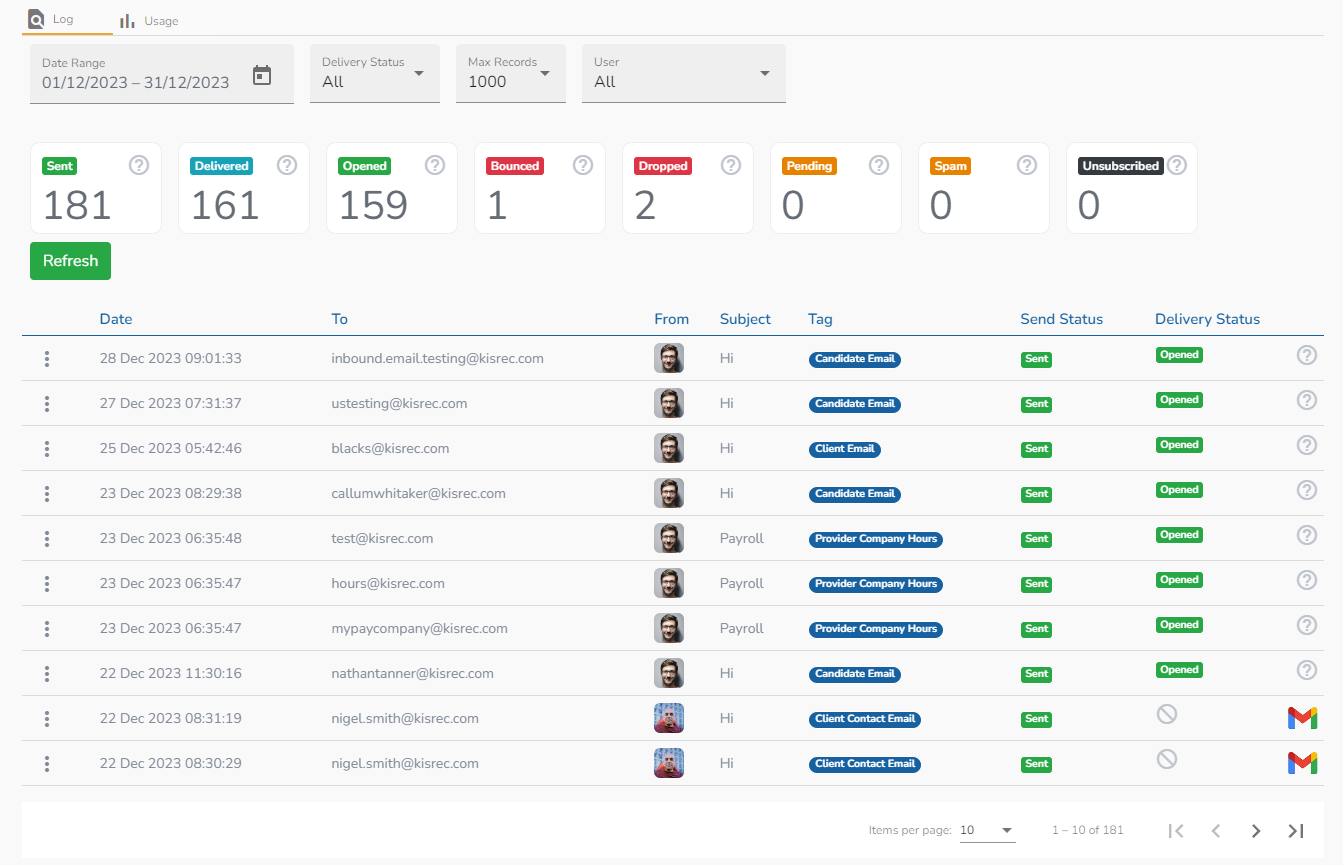
Task: Click the help icon on the Bounced card
Action: [583, 165]
